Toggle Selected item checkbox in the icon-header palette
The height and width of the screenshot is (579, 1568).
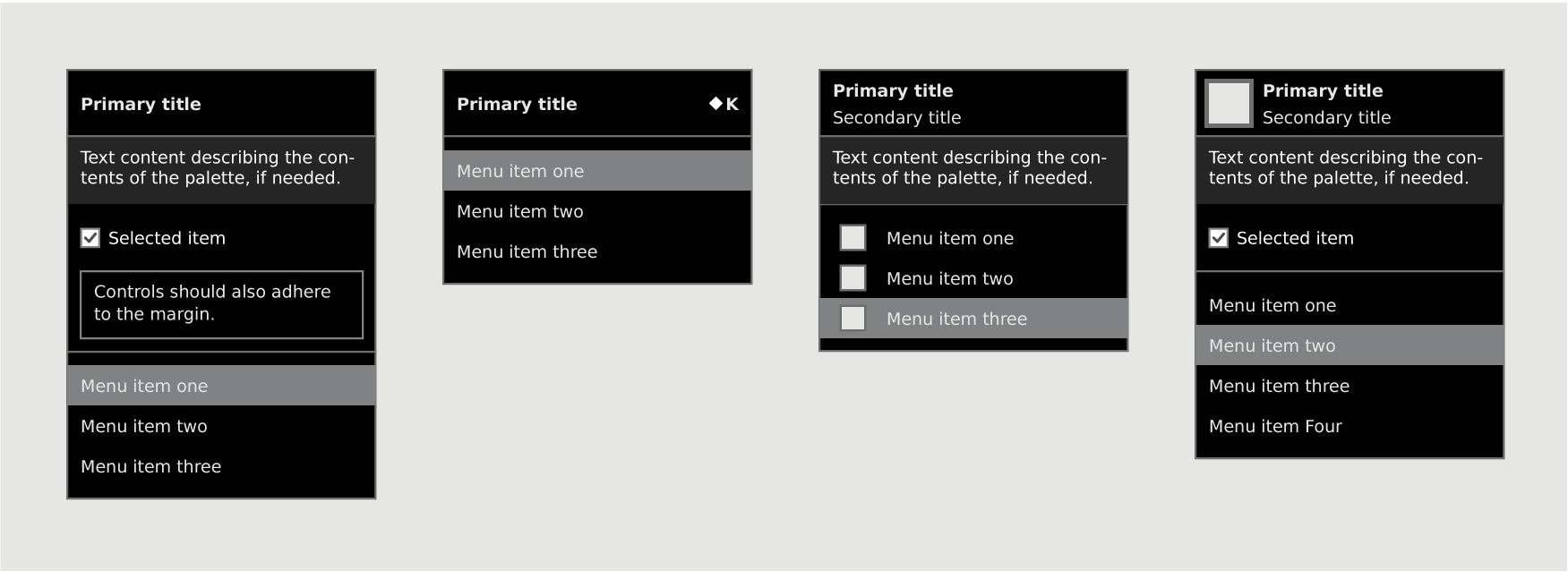pos(1219,238)
